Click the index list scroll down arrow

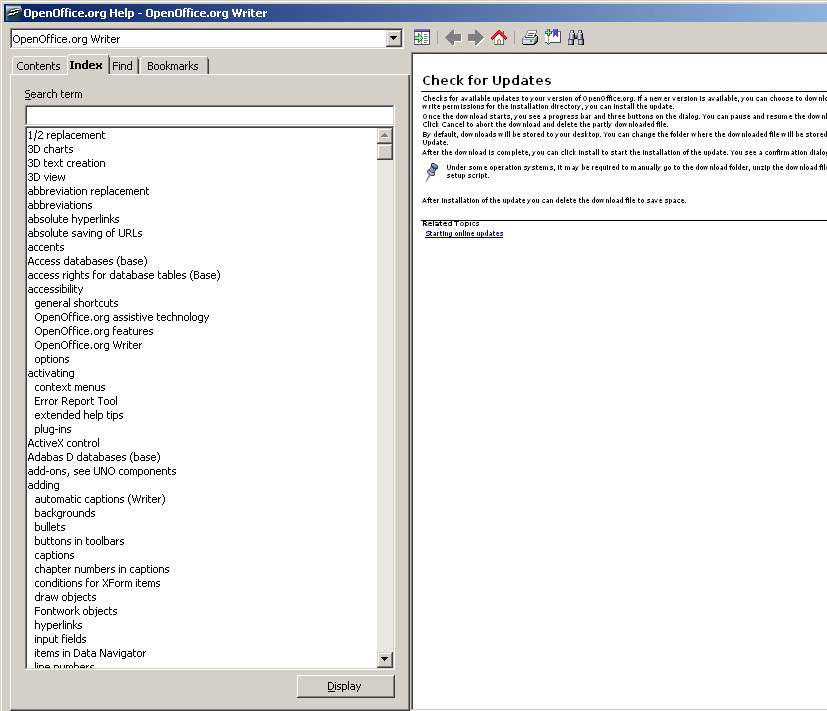(x=385, y=659)
